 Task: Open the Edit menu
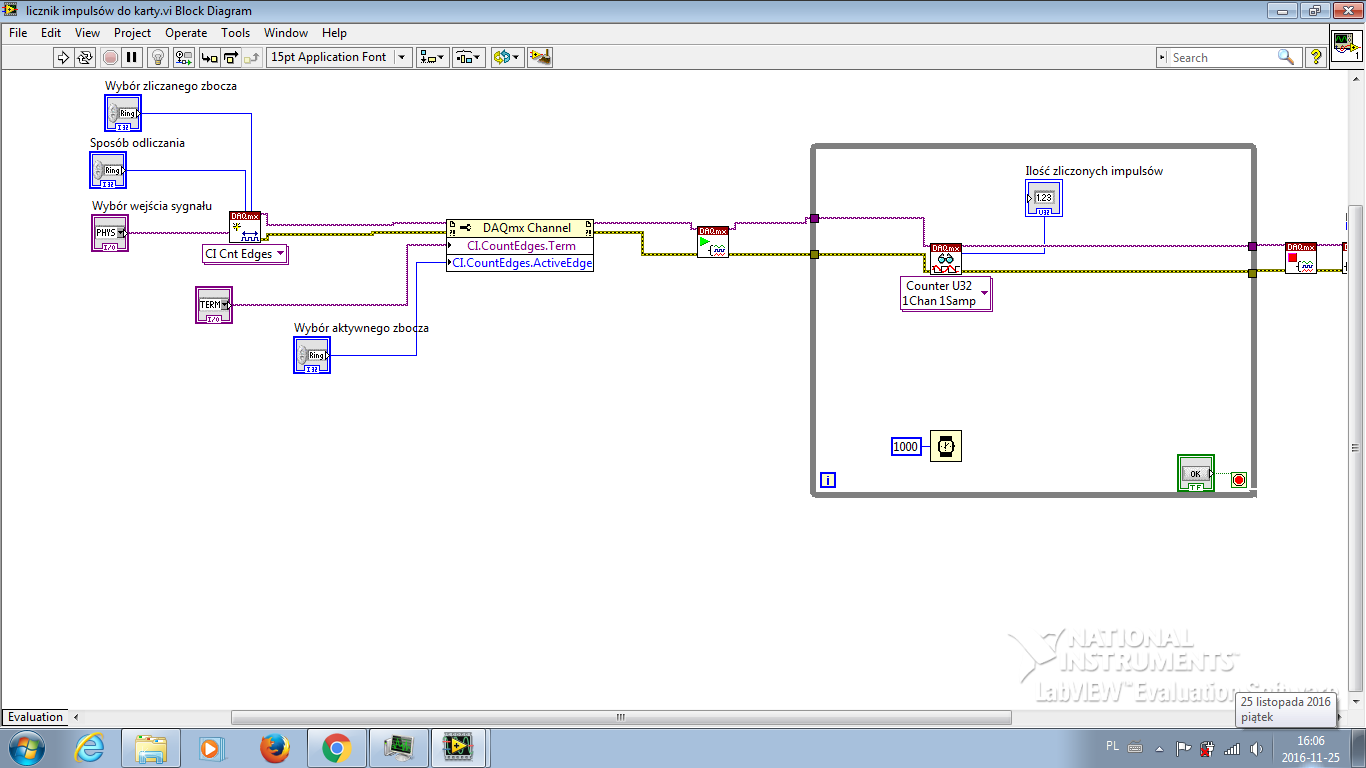pos(51,33)
